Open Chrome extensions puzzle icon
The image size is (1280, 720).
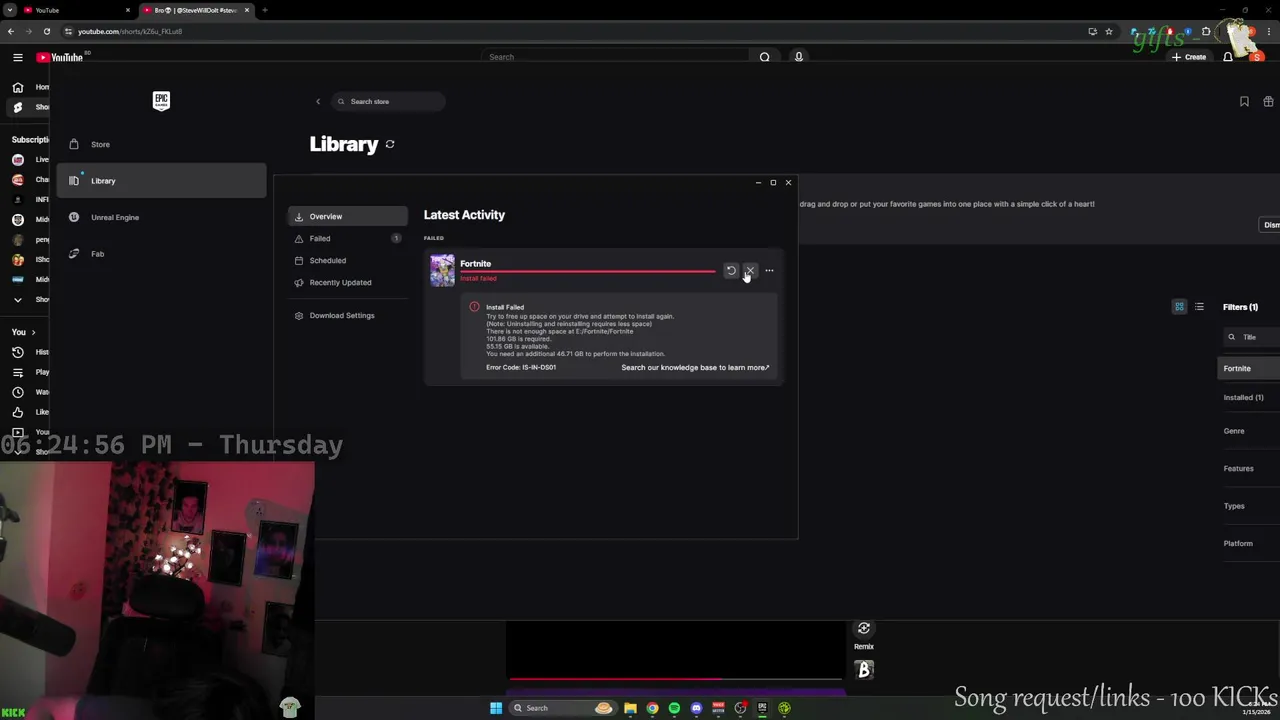1205,31
